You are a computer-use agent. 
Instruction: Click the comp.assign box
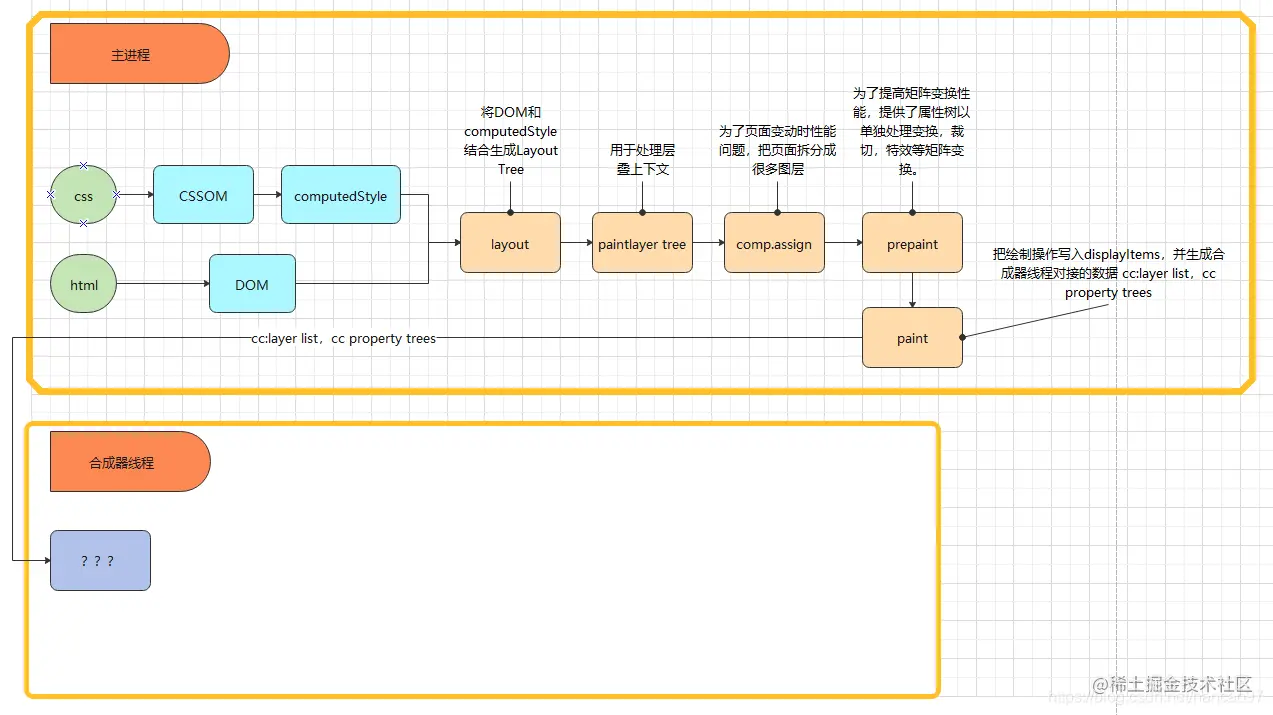coord(774,243)
